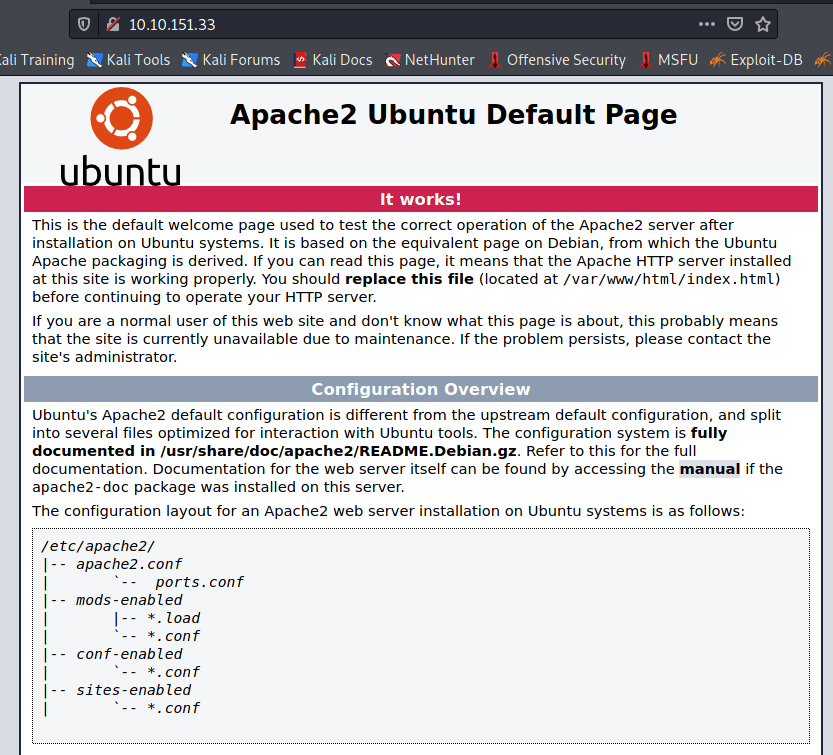Viewport: 833px width, 755px height.
Task: Open the Kali Training bookmark
Action: [36, 60]
